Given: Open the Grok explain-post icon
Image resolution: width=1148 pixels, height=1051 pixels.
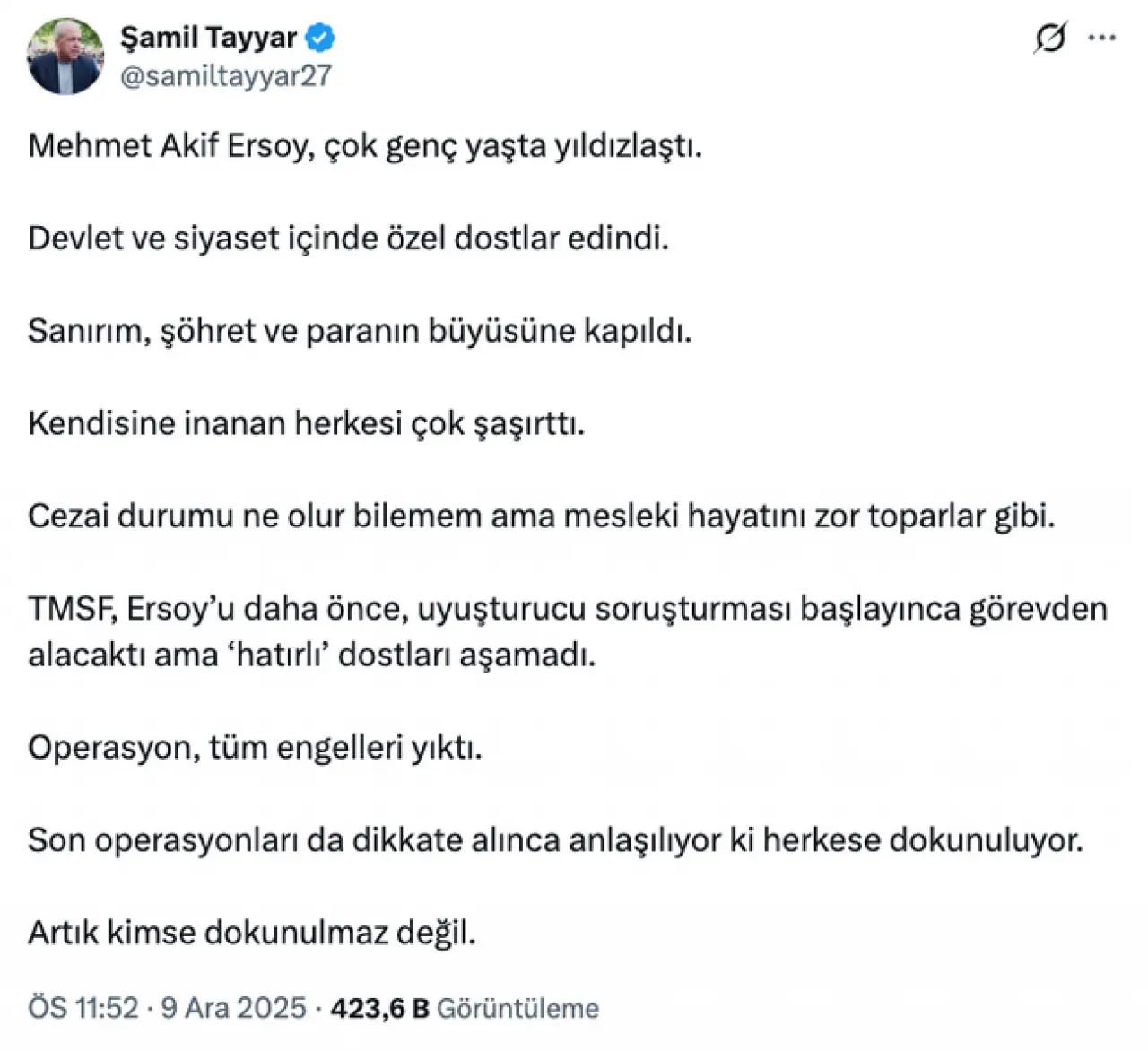Looking at the screenshot, I should pos(1050,38).
